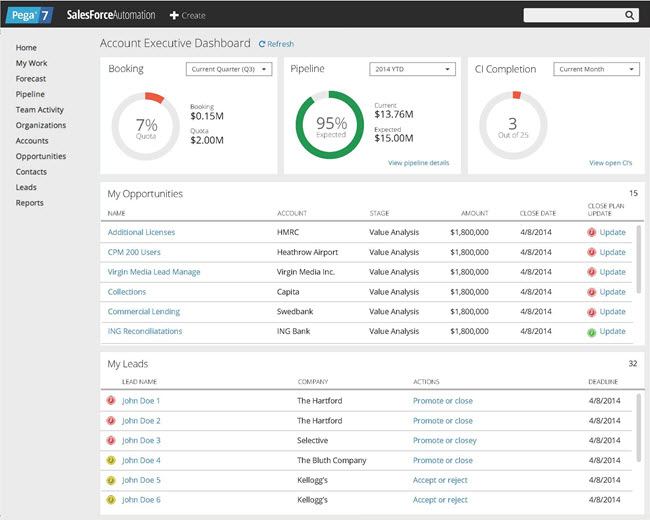Screen dimensions: 650x520
Task: Click red urgency icon beside John Doe 2
Action: 111,420
